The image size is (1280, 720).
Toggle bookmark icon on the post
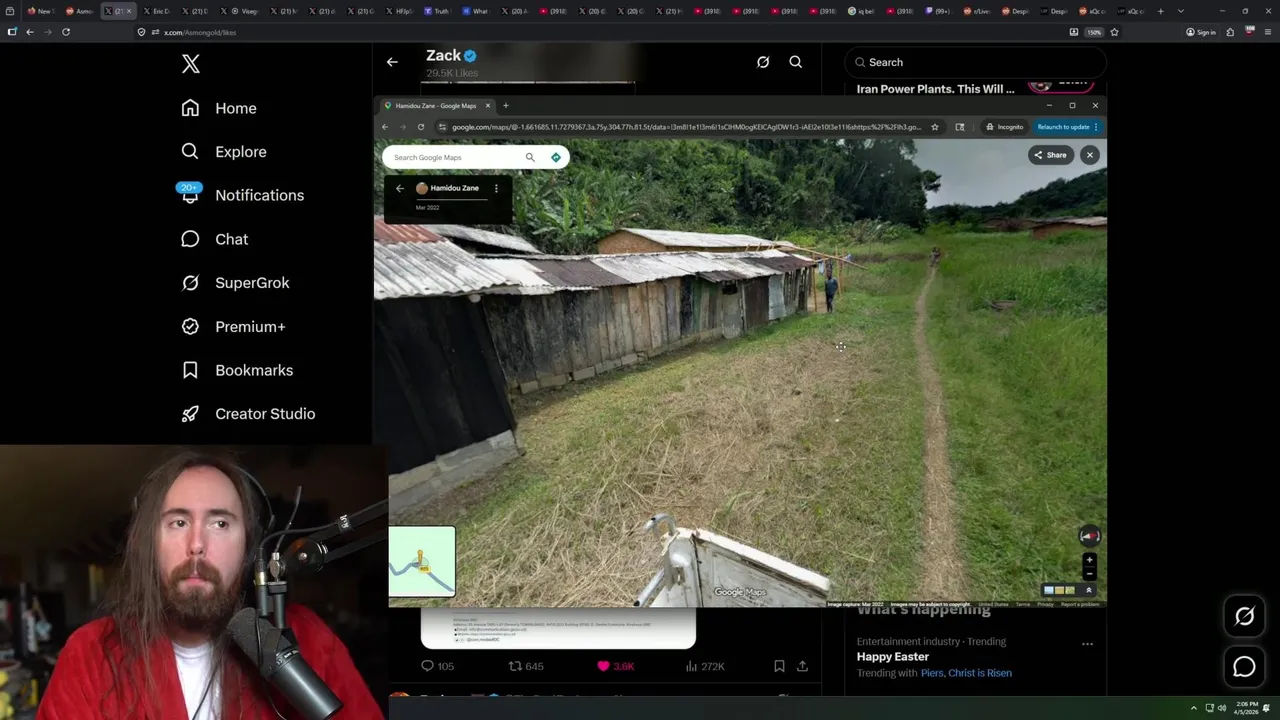coord(779,666)
